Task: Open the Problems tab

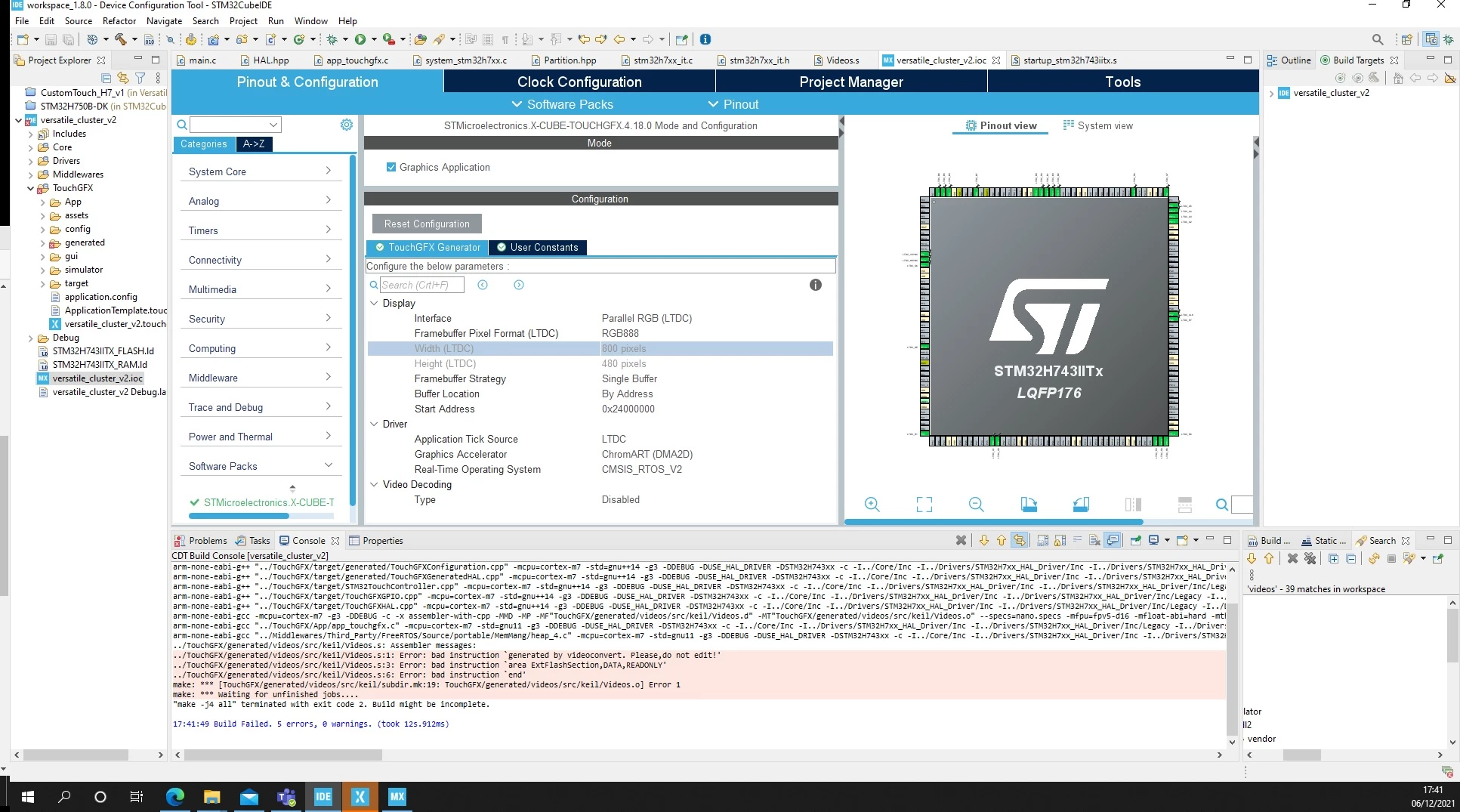Action: click(x=201, y=540)
